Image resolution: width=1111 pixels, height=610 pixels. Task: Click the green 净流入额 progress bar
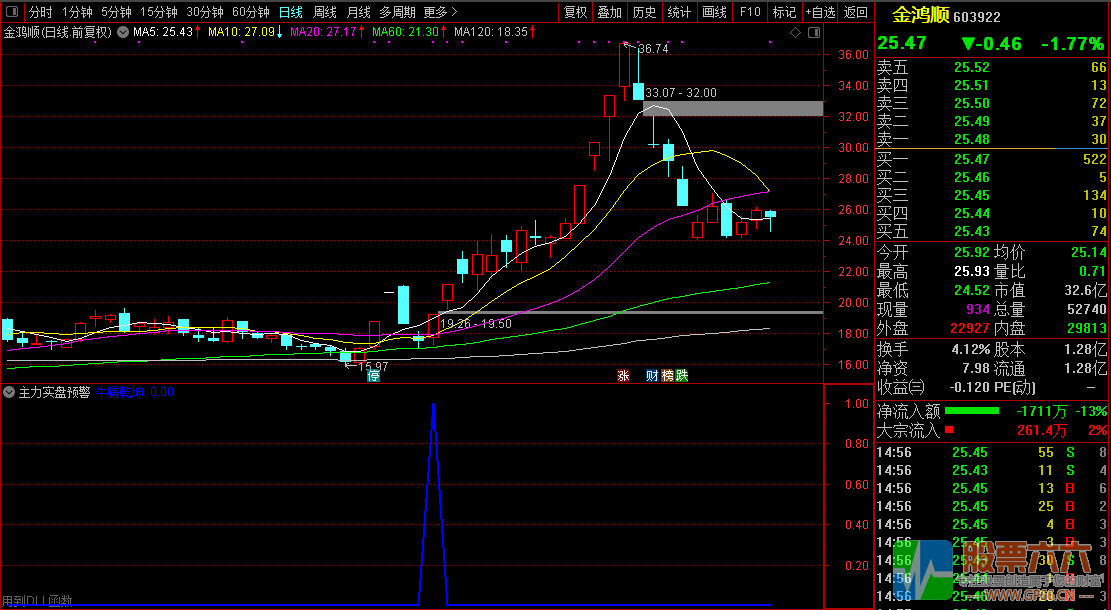pos(972,411)
